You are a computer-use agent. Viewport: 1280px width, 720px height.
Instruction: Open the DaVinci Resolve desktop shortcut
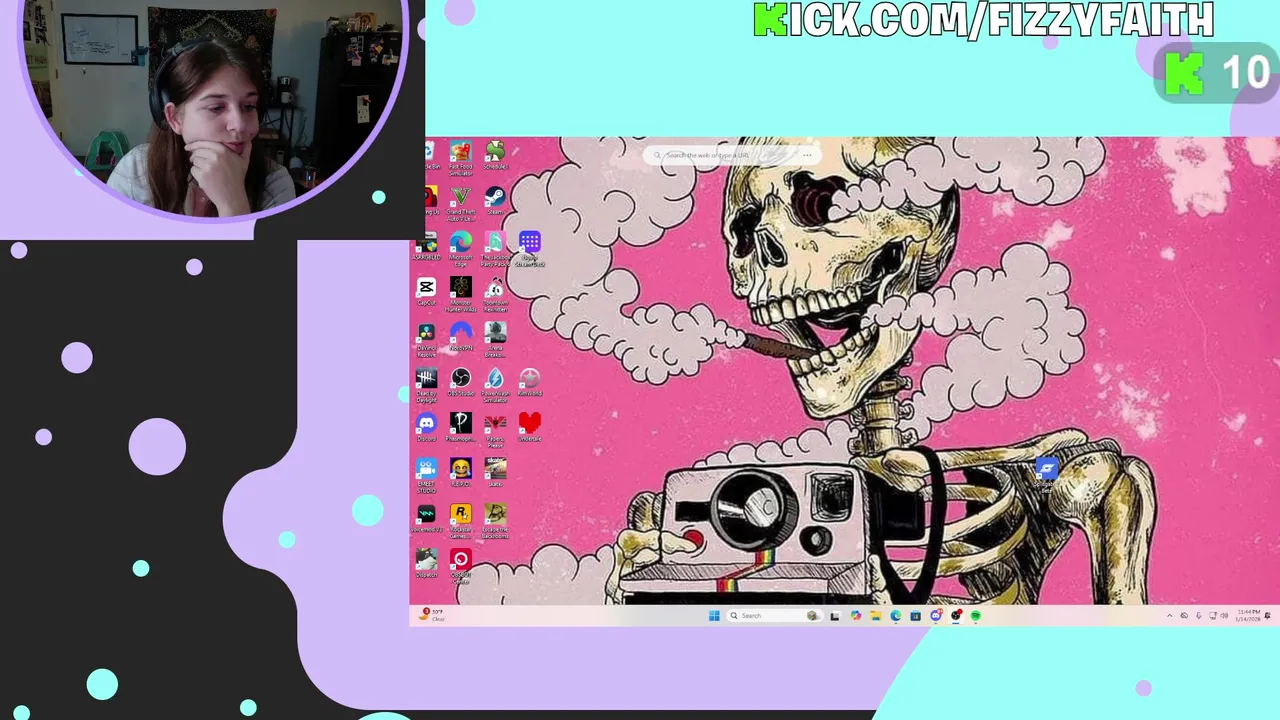pyautogui.click(x=426, y=340)
